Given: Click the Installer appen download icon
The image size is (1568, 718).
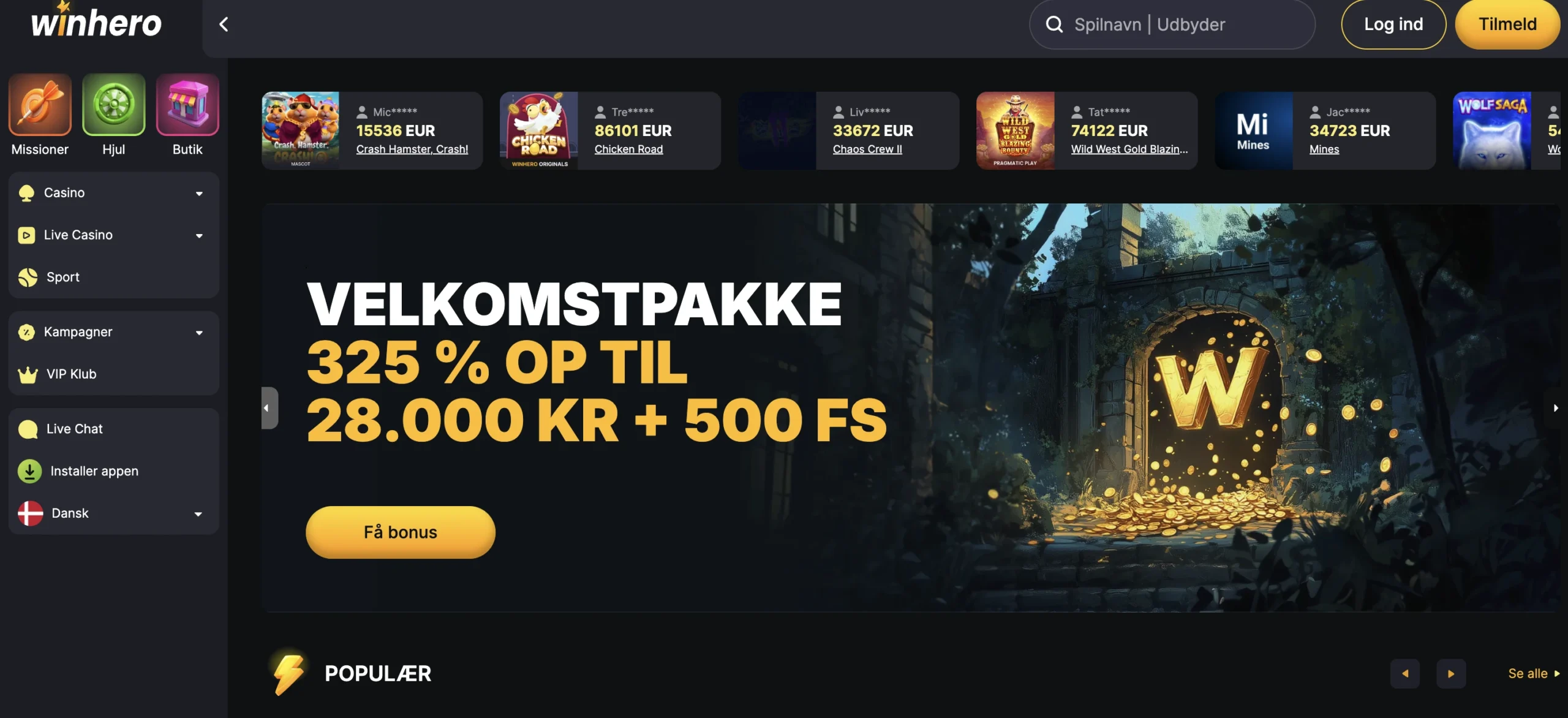Looking at the screenshot, I should (29, 471).
